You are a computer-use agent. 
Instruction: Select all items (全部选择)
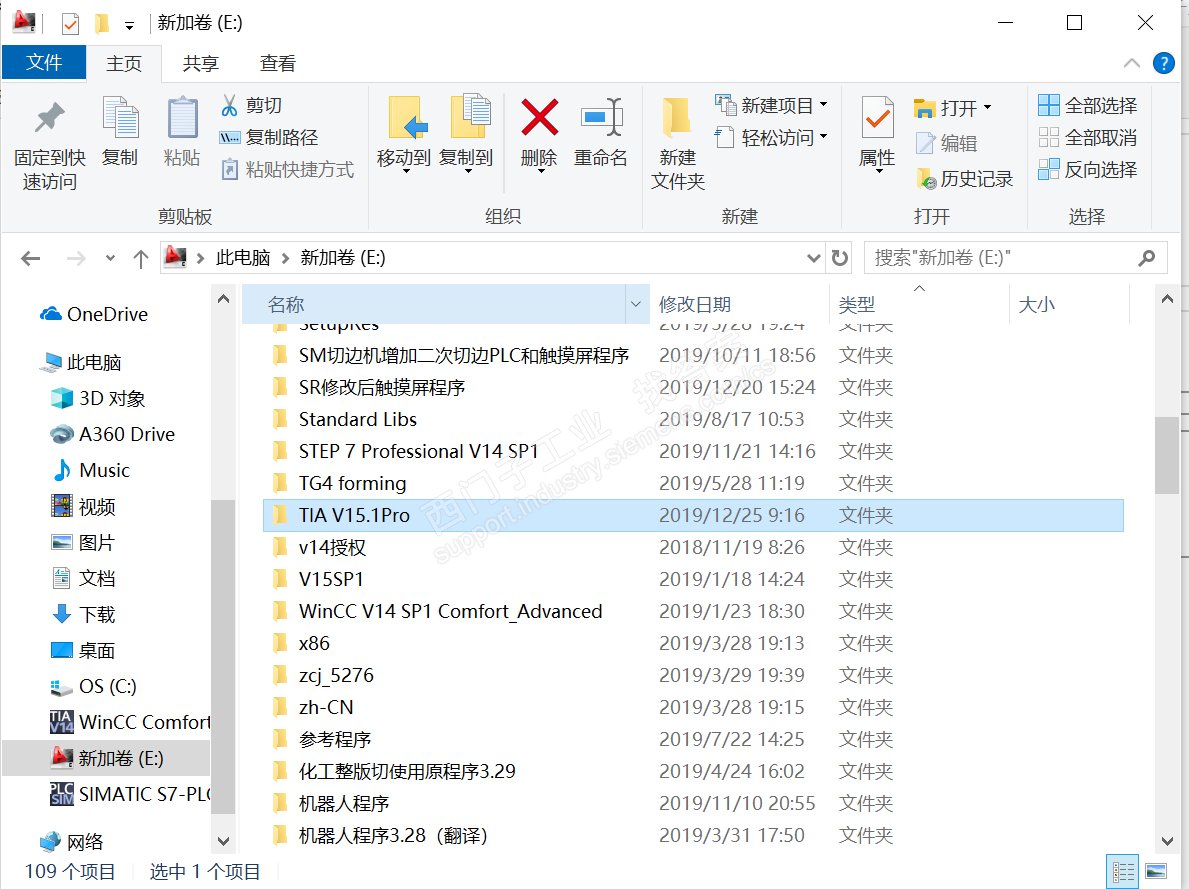1087,105
